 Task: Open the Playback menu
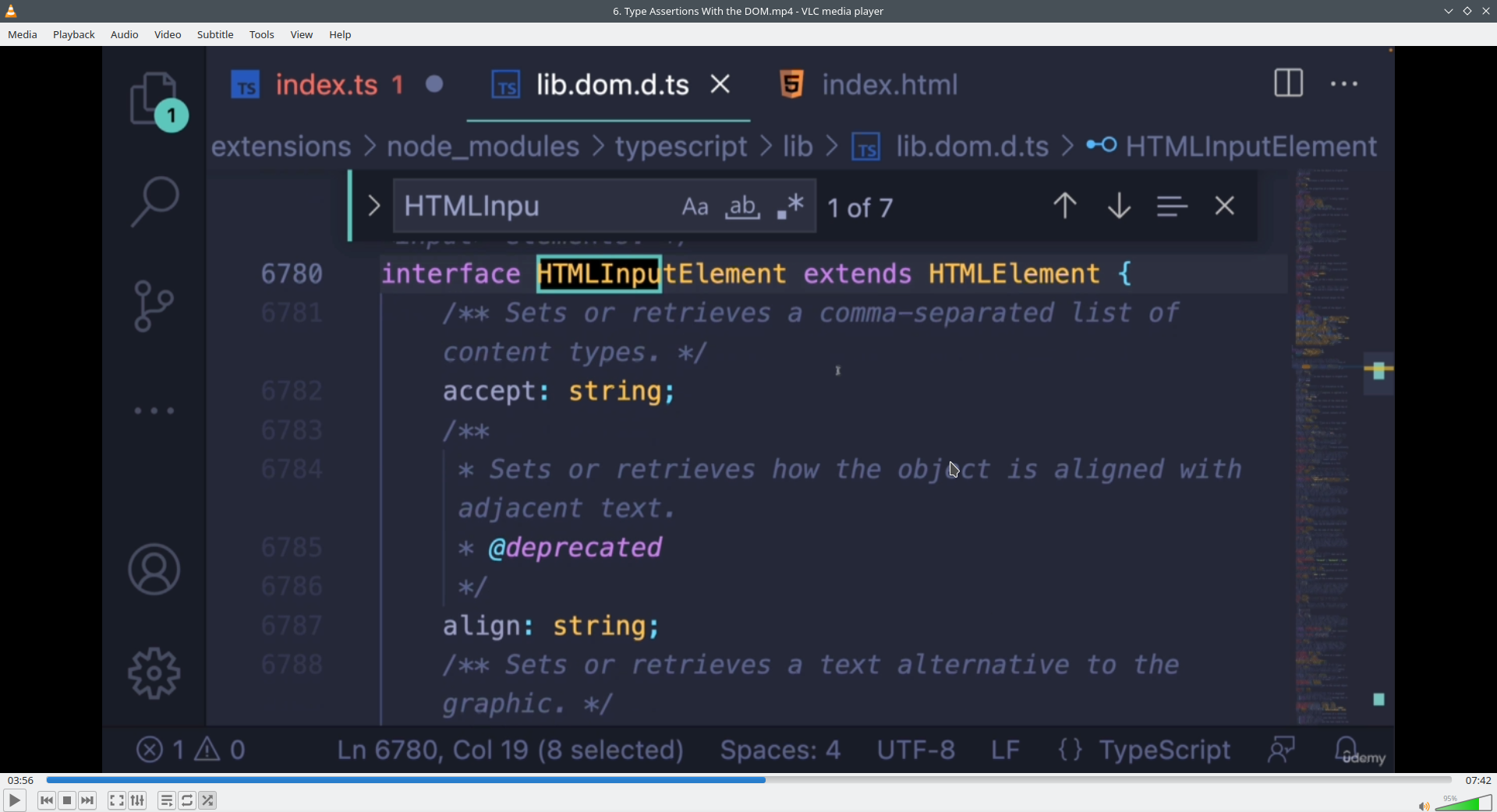coord(74,35)
